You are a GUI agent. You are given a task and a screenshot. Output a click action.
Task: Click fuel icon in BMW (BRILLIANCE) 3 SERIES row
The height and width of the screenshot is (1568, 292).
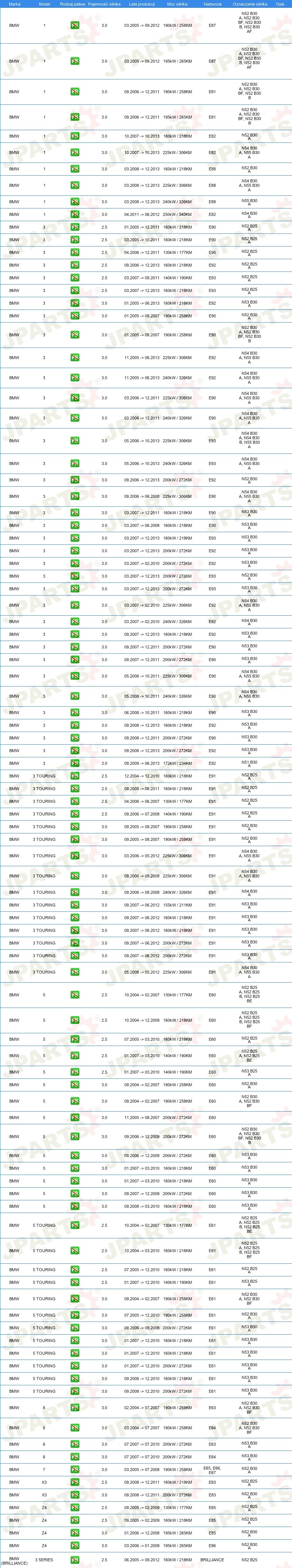(74, 1560)
